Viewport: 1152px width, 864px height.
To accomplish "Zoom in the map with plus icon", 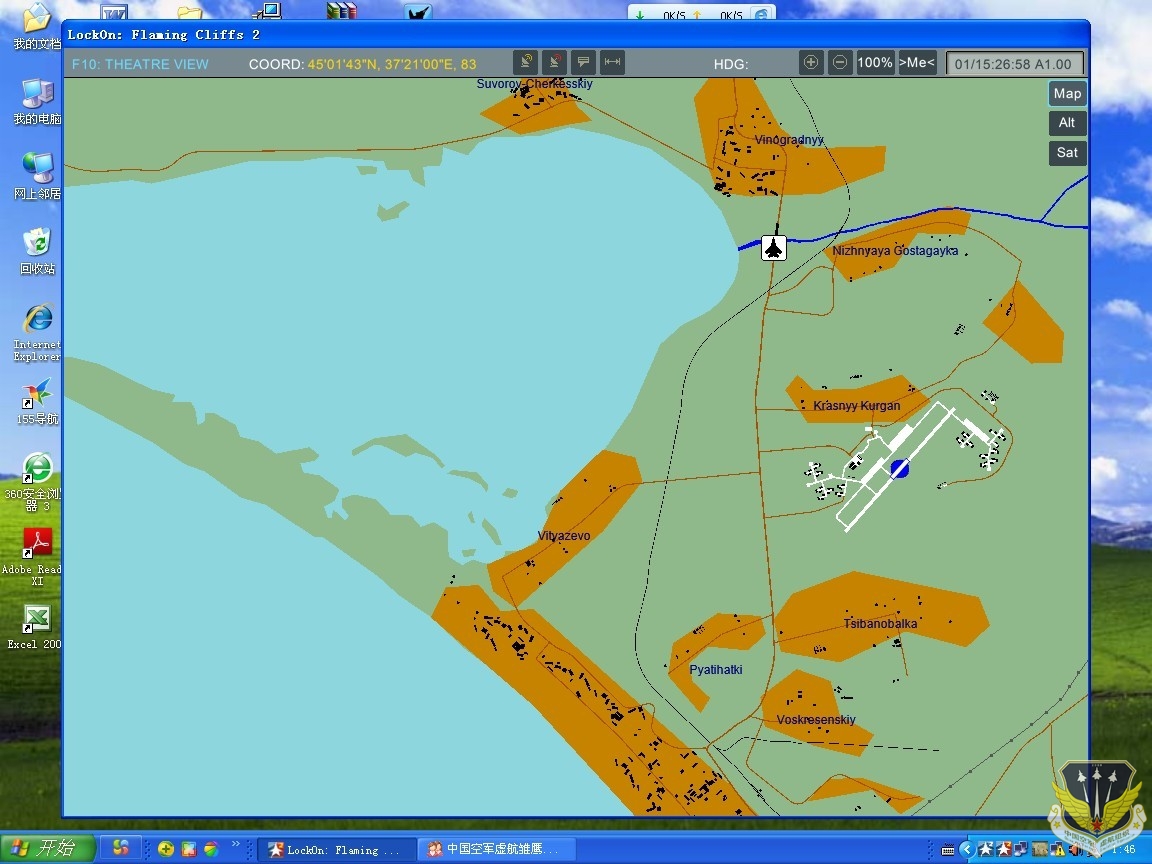I will click(811, 62).
